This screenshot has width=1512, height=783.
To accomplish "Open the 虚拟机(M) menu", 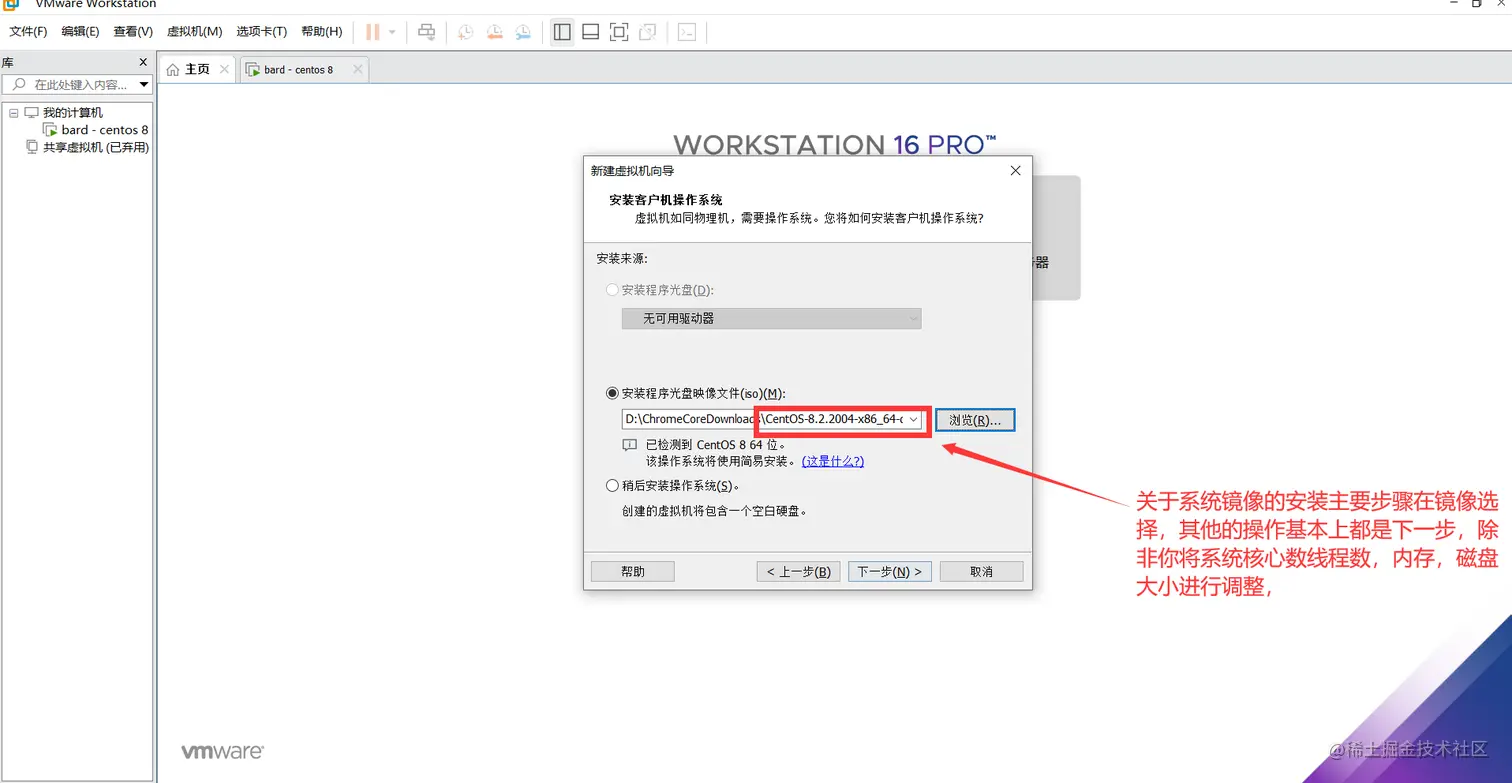I will click(x=194, y=32).
